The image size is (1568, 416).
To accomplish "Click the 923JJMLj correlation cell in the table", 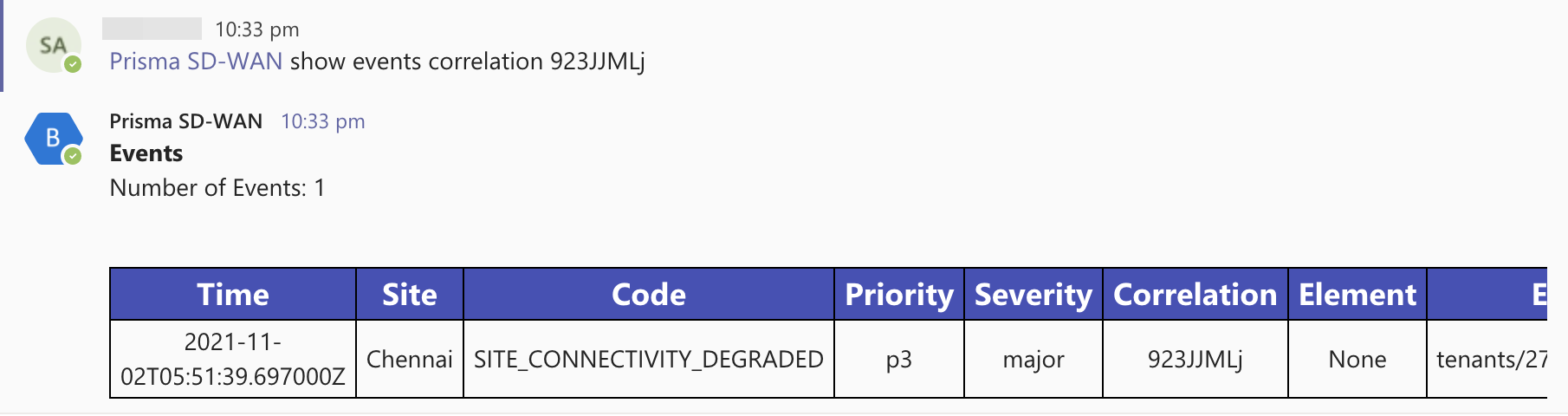I will [x=1195, y=360].
